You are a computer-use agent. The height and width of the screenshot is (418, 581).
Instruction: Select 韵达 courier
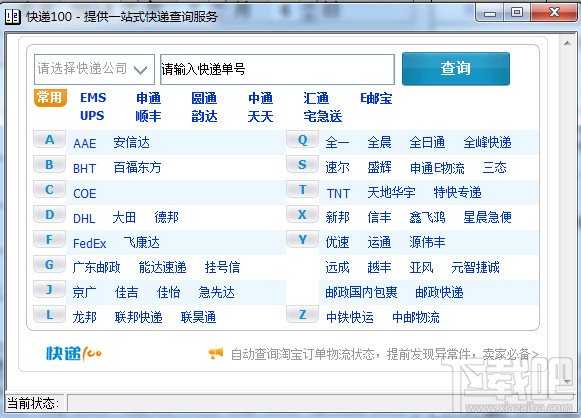coord(204,116)
